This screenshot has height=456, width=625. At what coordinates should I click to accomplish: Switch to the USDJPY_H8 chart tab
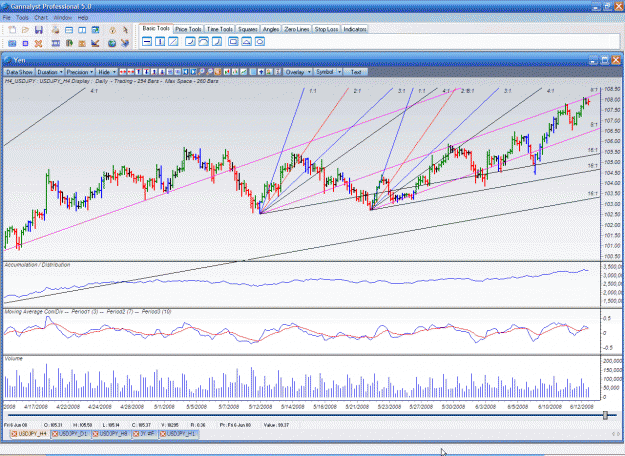click(x=111, y=434)
